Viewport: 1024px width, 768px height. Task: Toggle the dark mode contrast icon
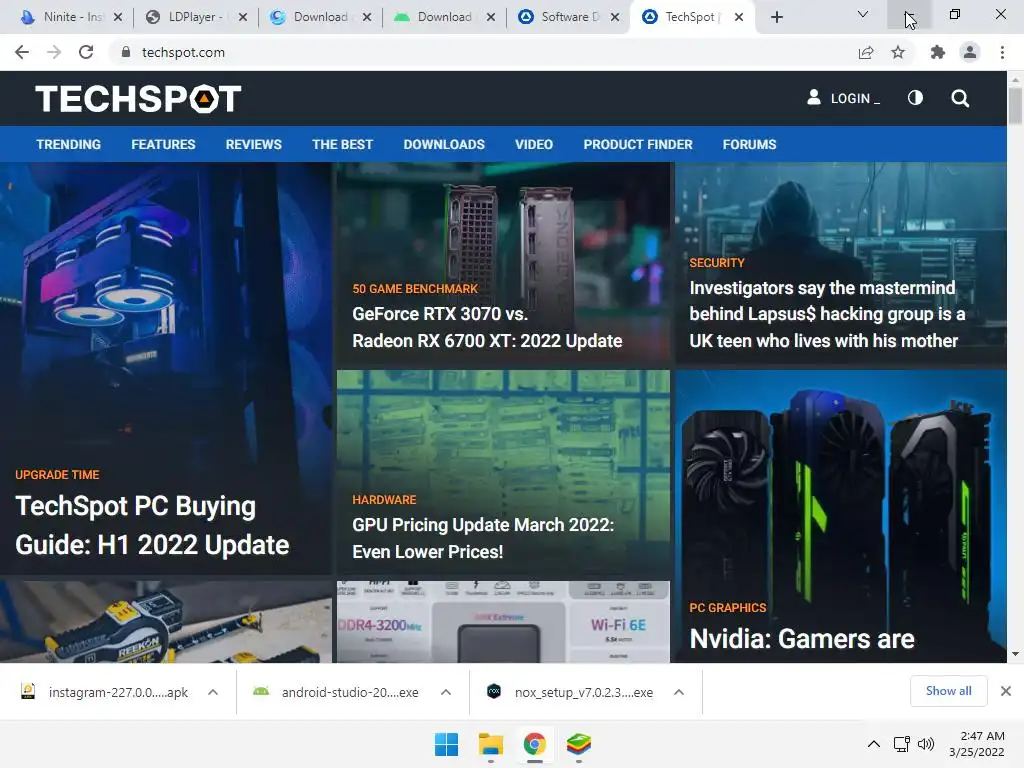tap(915, 98)
